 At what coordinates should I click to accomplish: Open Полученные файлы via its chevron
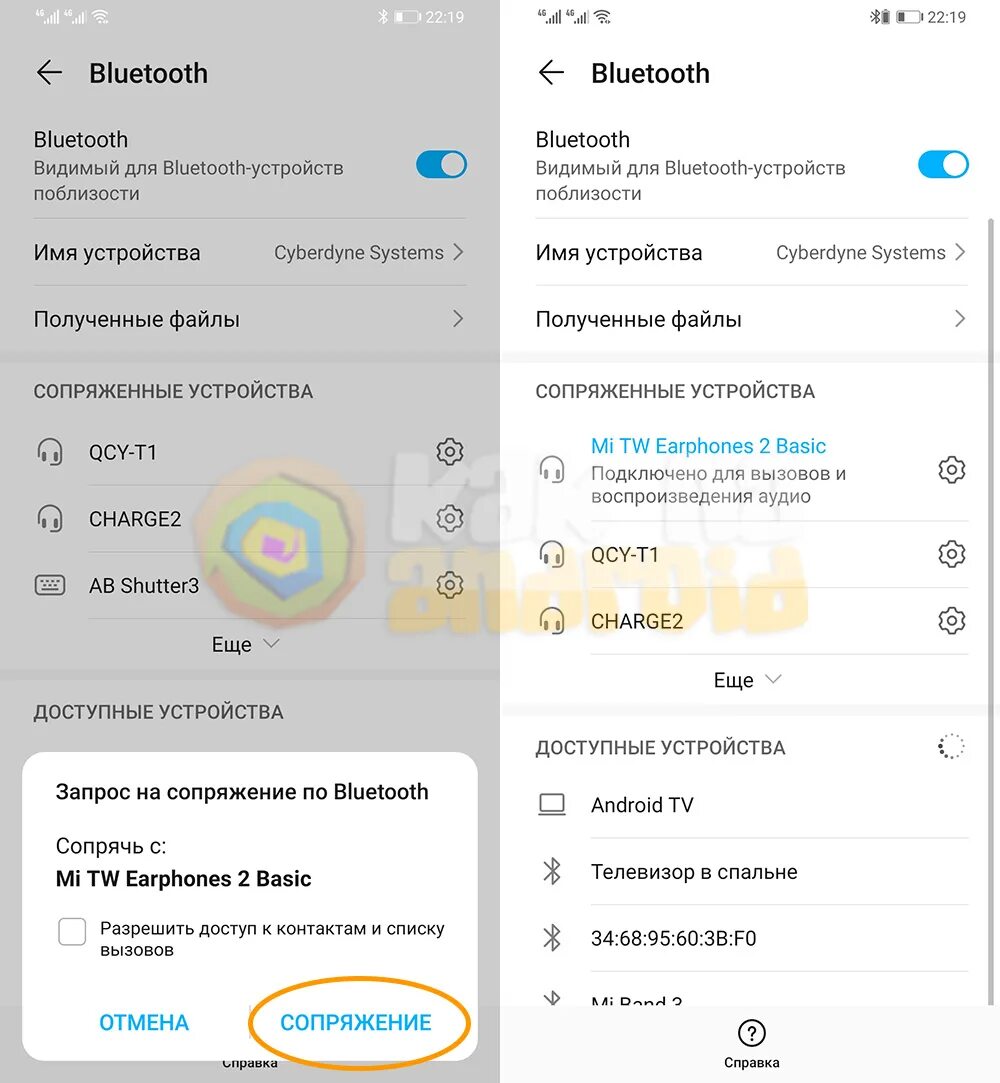tap(457, 319)
